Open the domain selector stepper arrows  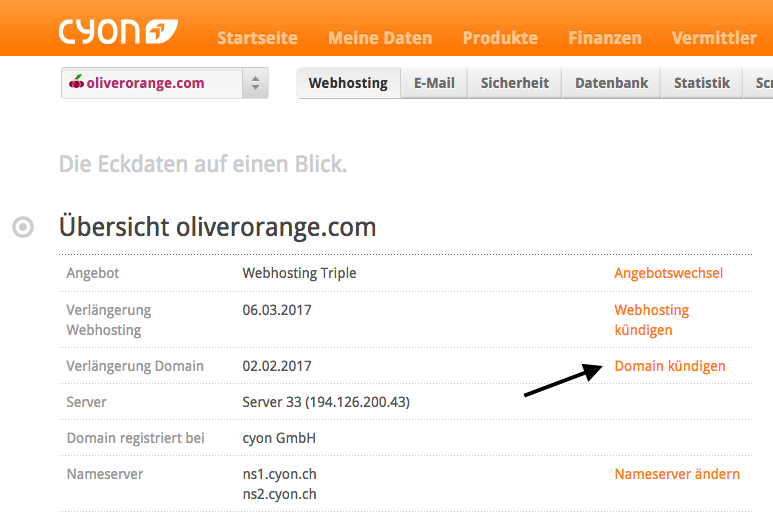coord(255,83)
